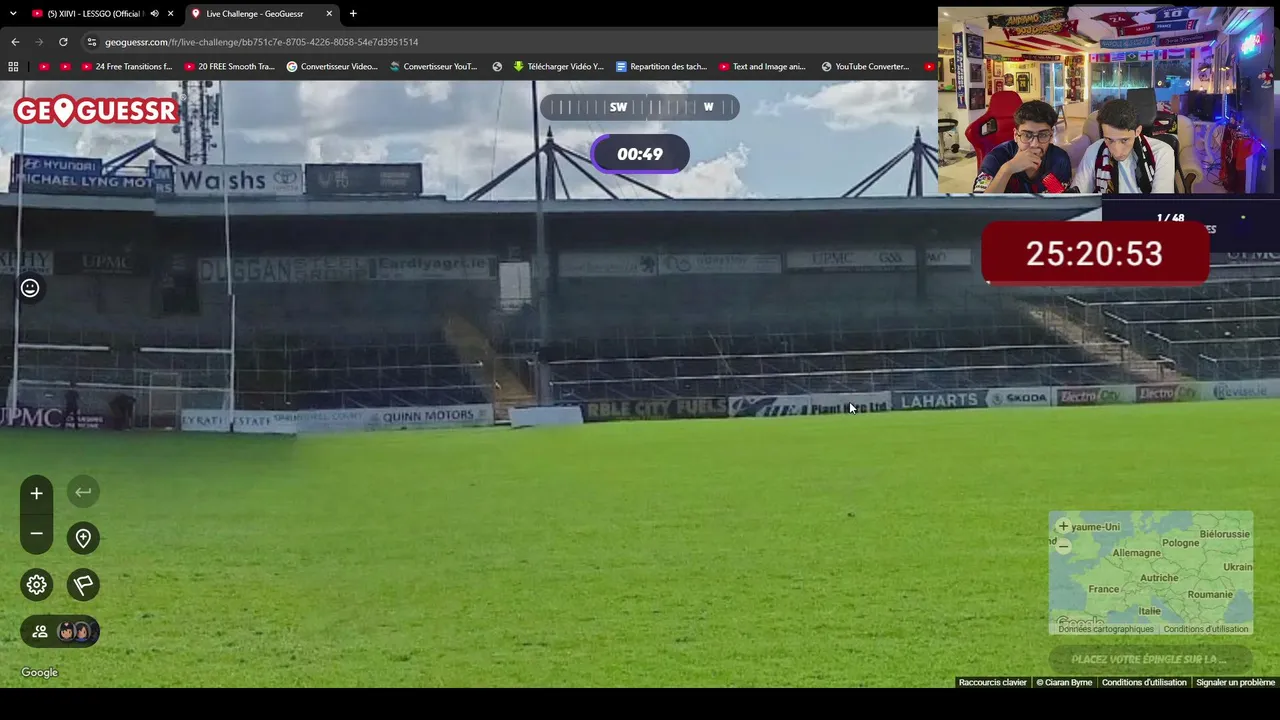Open the emoji reactions smiley button

(30, 288)
